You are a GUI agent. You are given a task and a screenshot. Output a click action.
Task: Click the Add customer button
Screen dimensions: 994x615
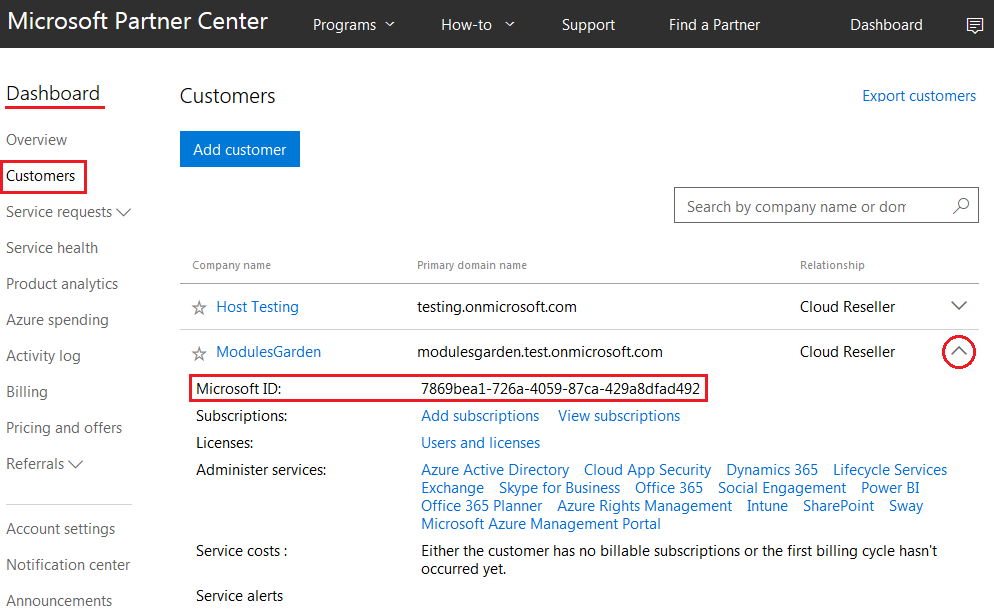pos(240,149)
